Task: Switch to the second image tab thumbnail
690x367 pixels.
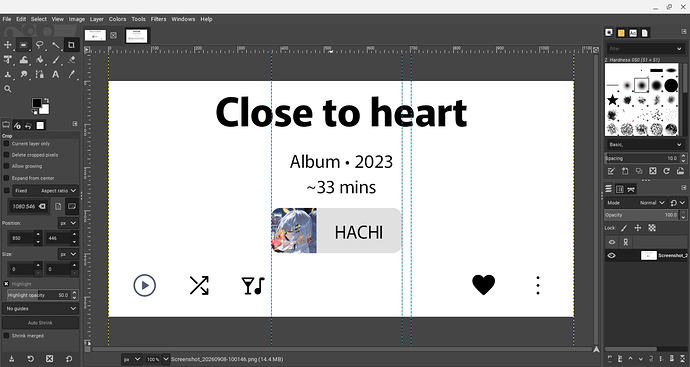Action: click(136, 36)
